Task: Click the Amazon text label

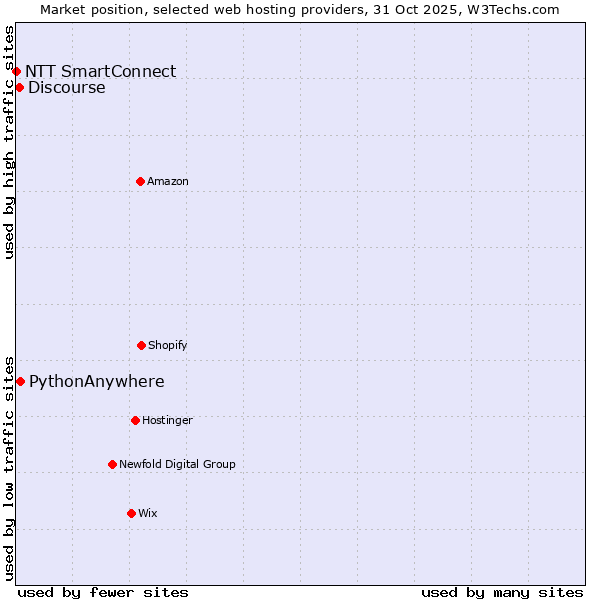Action: tap(168, 181)
